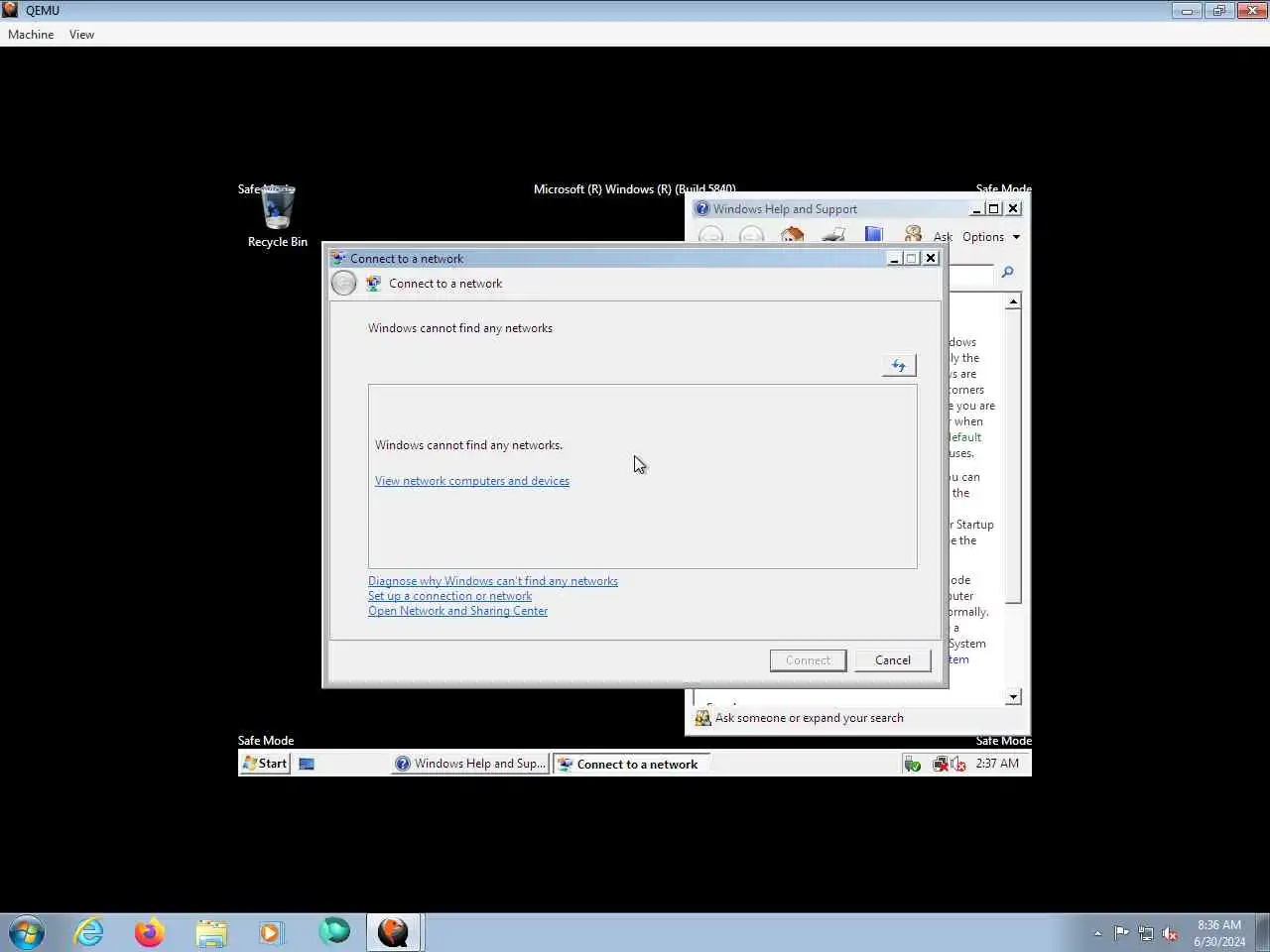
Task: Expand the Options dropdown in Help and Support
Action: point(991,237)
